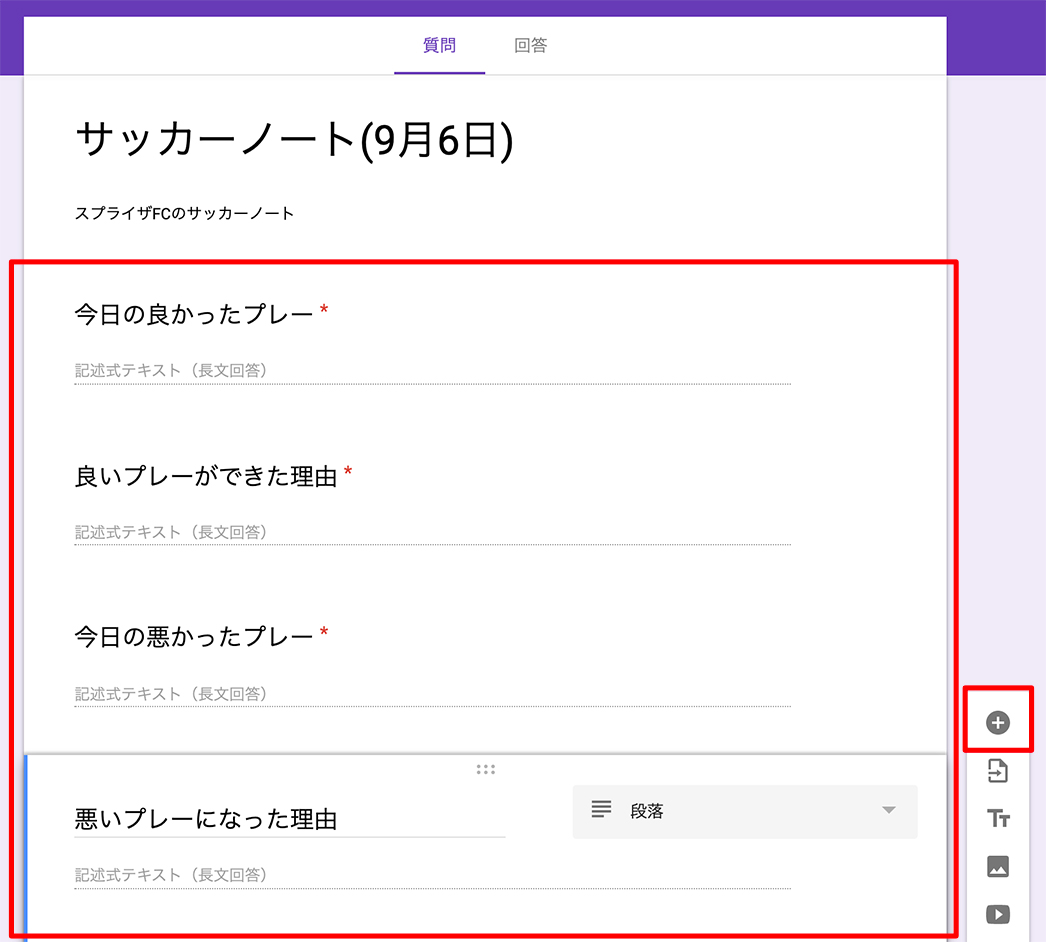Switch to the 質問 tab
Screen dimensions: 1046x942
[439, 46]
